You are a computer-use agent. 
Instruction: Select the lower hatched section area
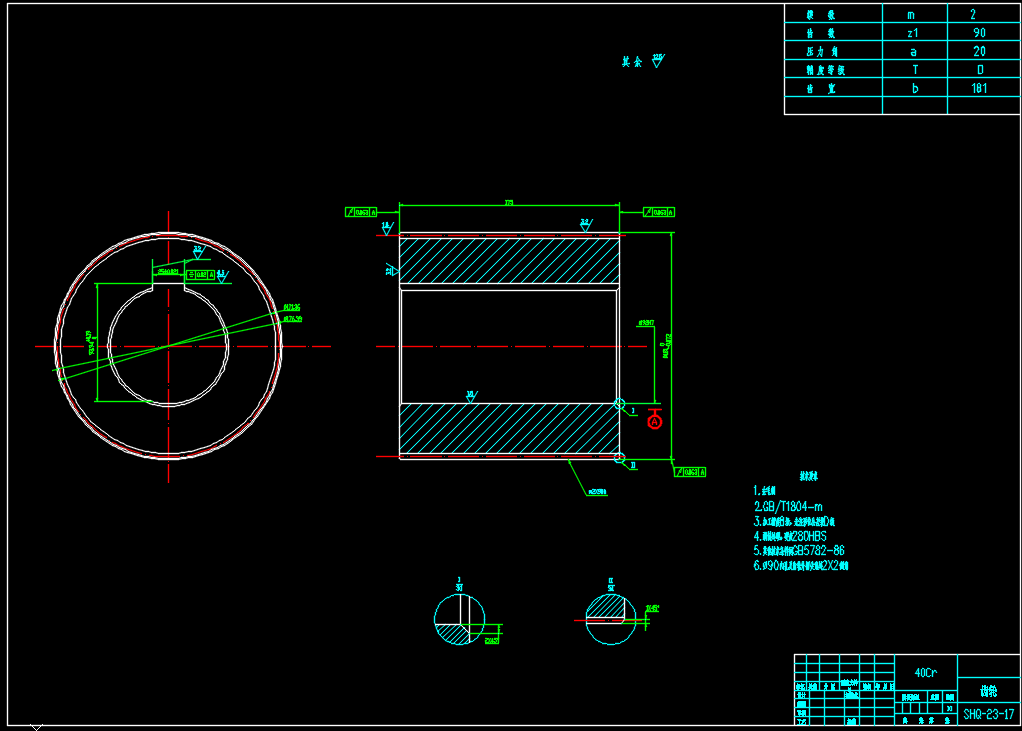pos(509,428)
